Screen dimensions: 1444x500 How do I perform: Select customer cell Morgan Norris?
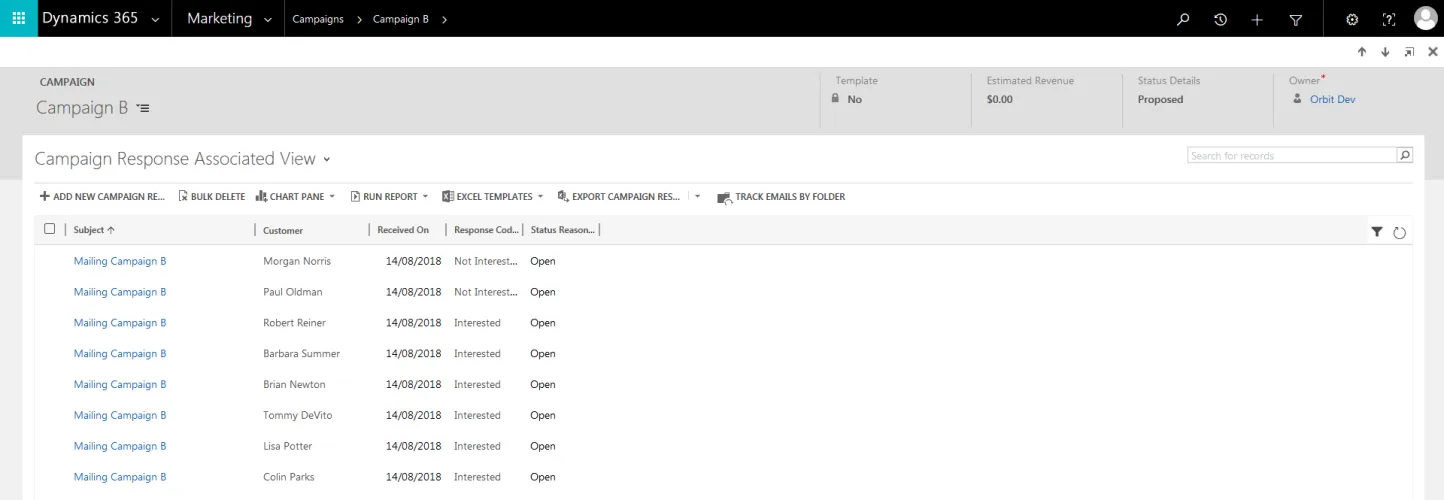coord(297,261)
